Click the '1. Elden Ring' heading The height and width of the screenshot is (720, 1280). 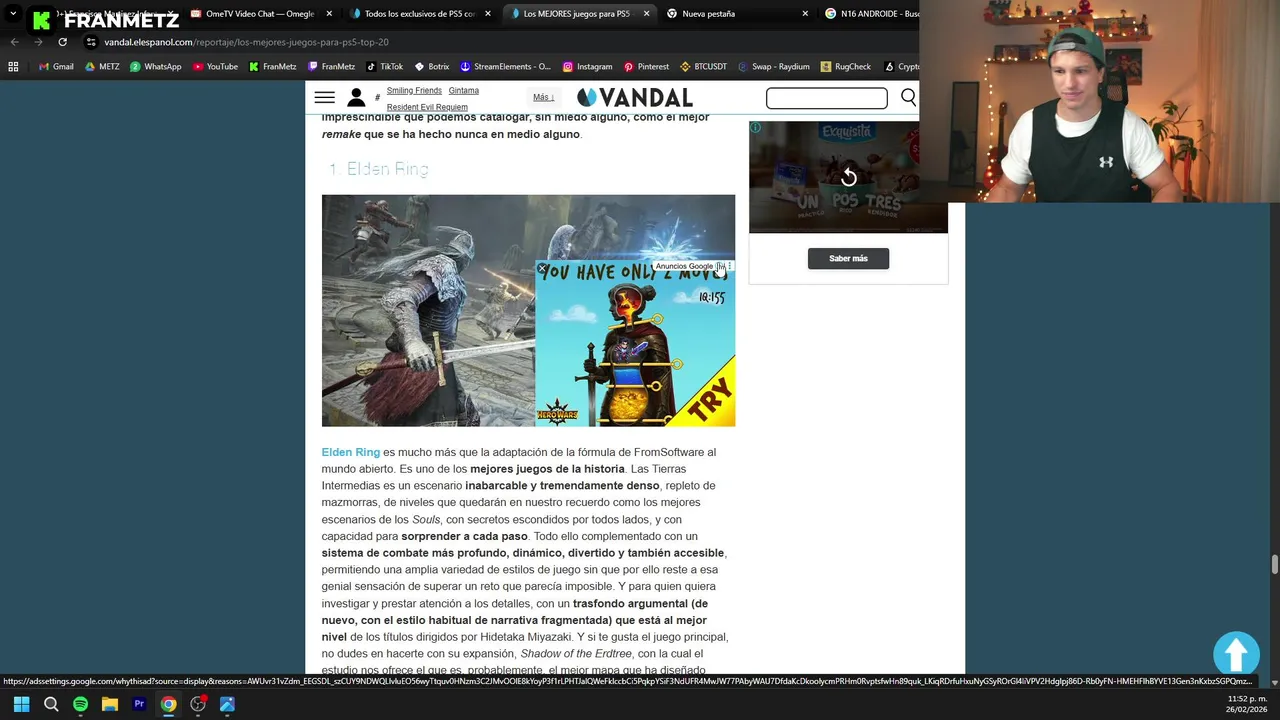[378, 169]
